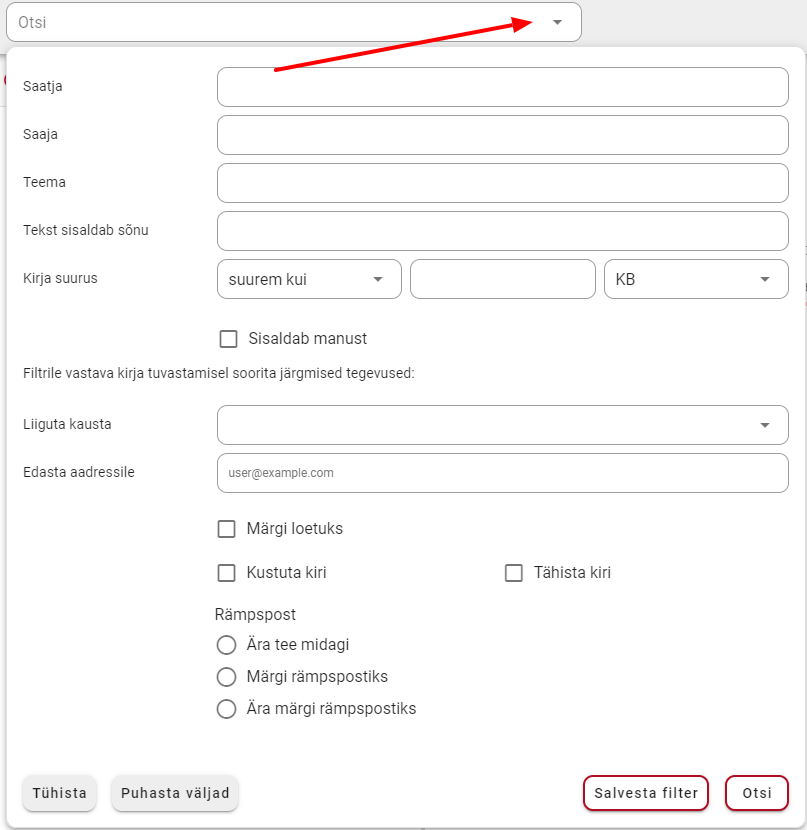This screenshot has width=807, height=830.
Task: Check the 'Kustuta kiri' option
Action: (226, 573)
